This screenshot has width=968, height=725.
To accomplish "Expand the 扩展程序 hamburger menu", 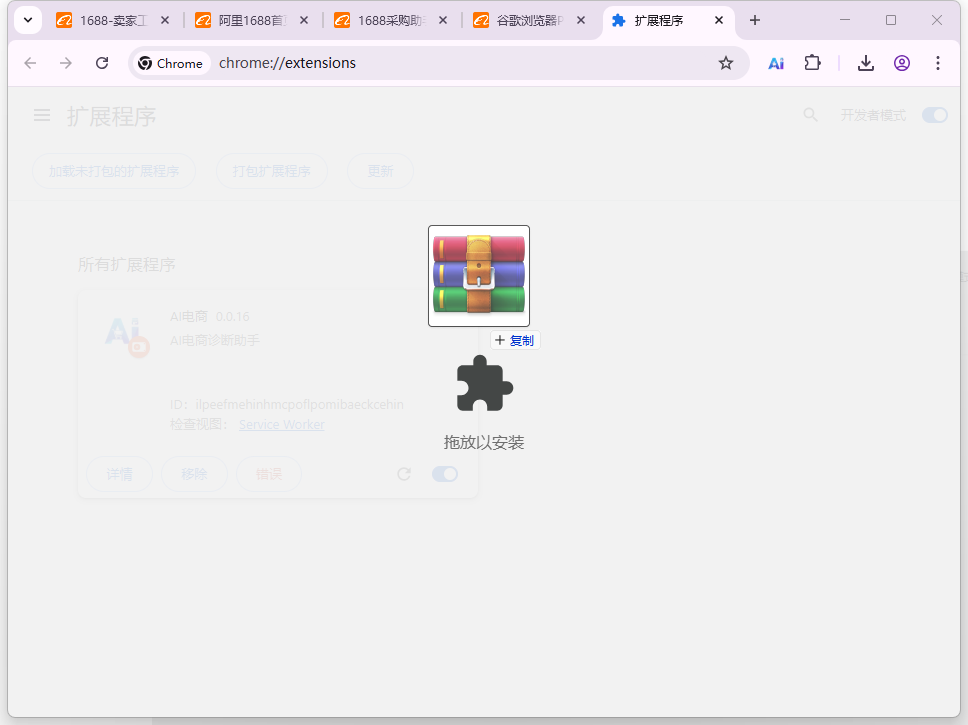I will point(41,114).
